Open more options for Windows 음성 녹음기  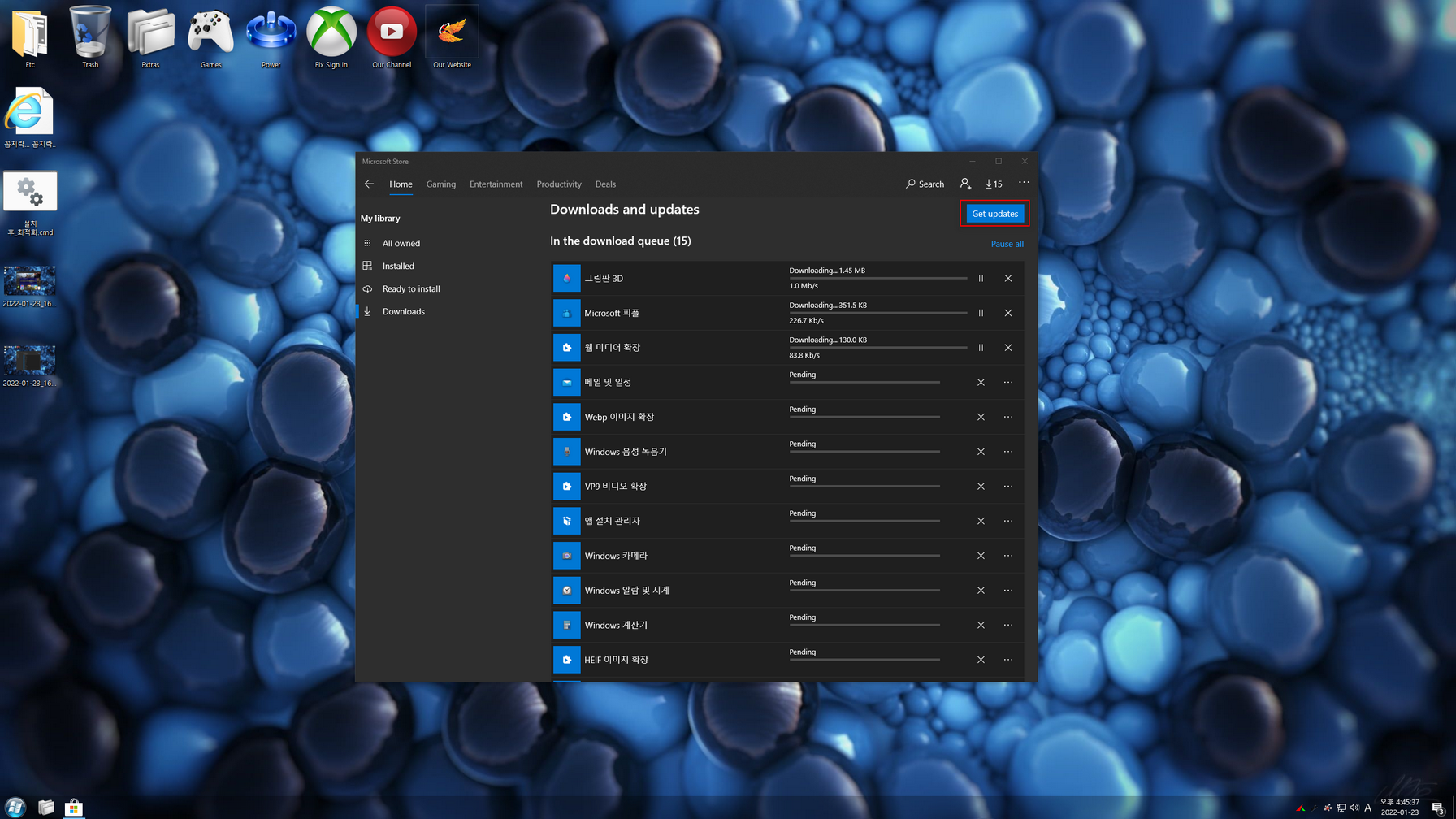coord(1008,452)
